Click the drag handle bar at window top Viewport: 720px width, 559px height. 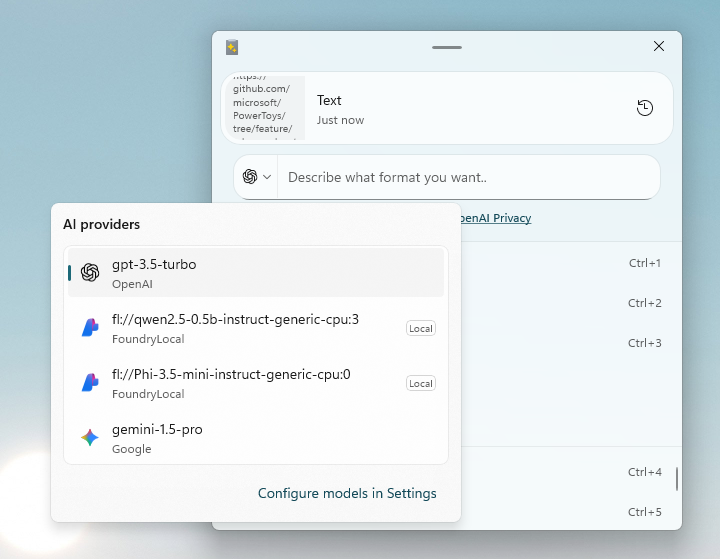click(x=447, y=47)
